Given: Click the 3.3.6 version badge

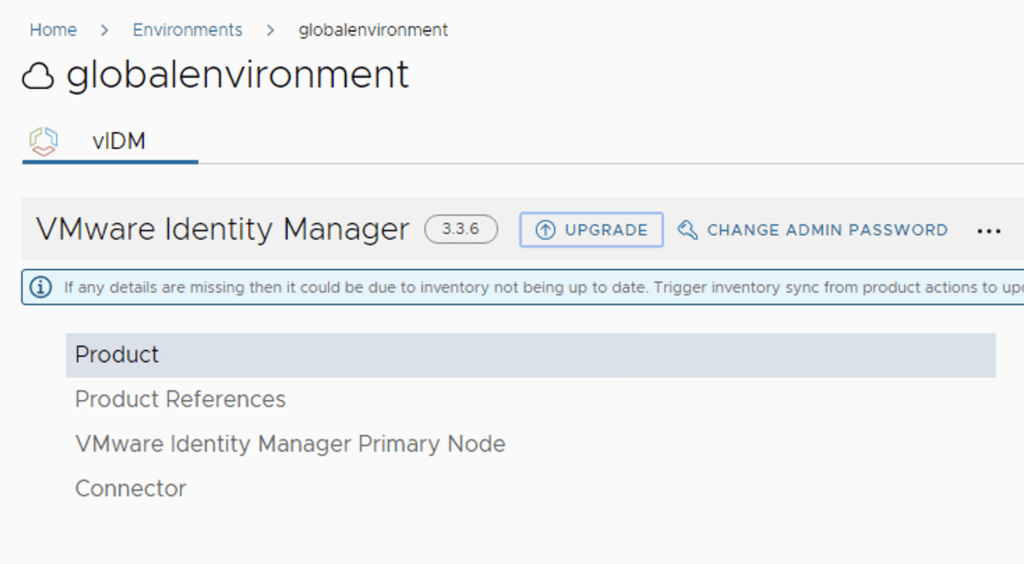Looking at the screenshot, I should pos(461,229).
